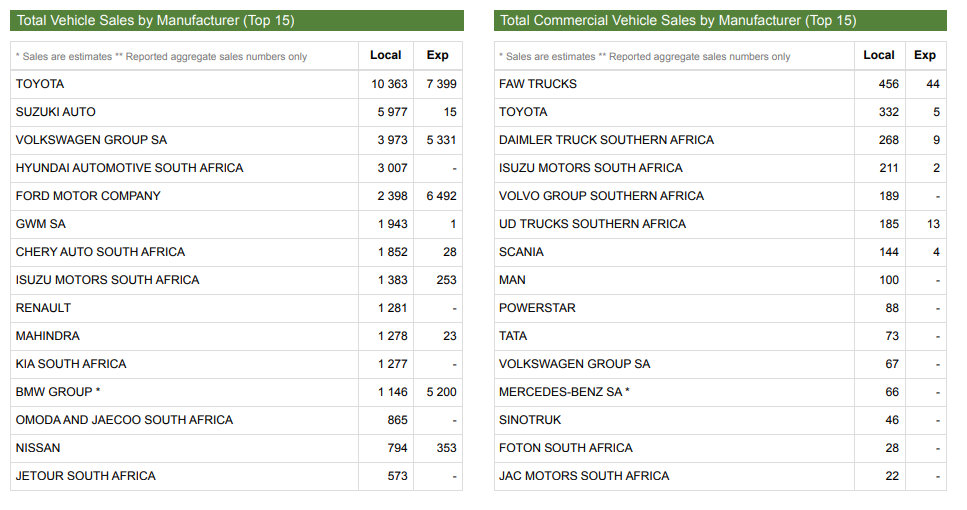967x510 pixels.
Task: Click KIA SOUTH AFRICA name
Action: point(71,364)
